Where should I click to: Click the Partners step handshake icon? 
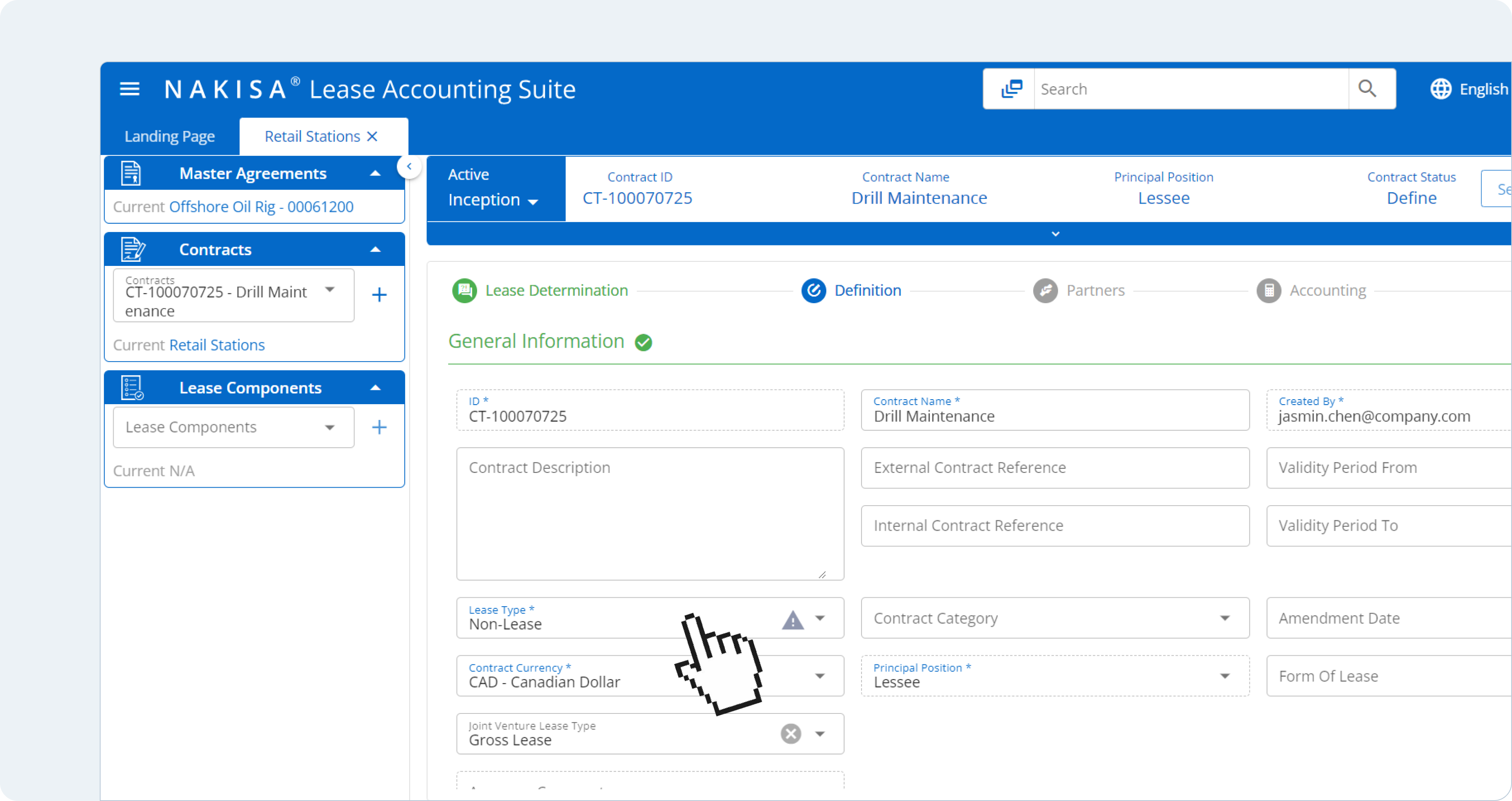[x=1045, y=291]
